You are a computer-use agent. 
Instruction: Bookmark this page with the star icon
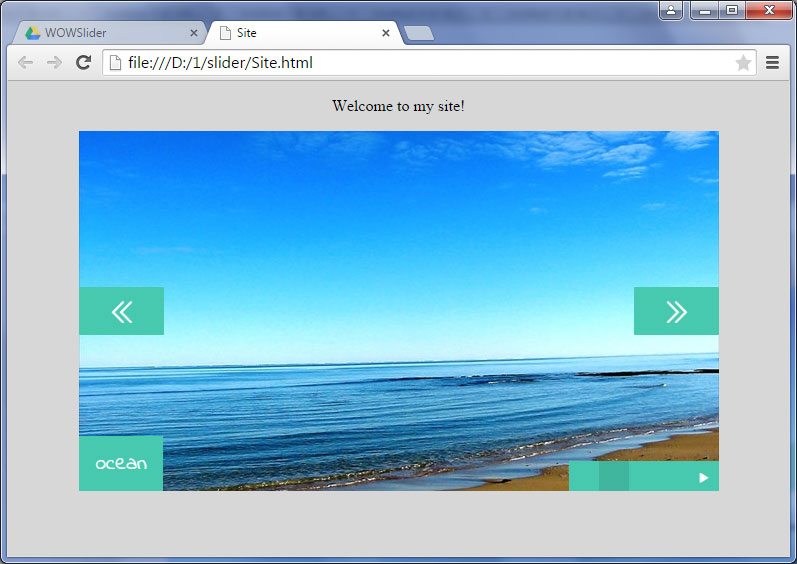point(743,62)
